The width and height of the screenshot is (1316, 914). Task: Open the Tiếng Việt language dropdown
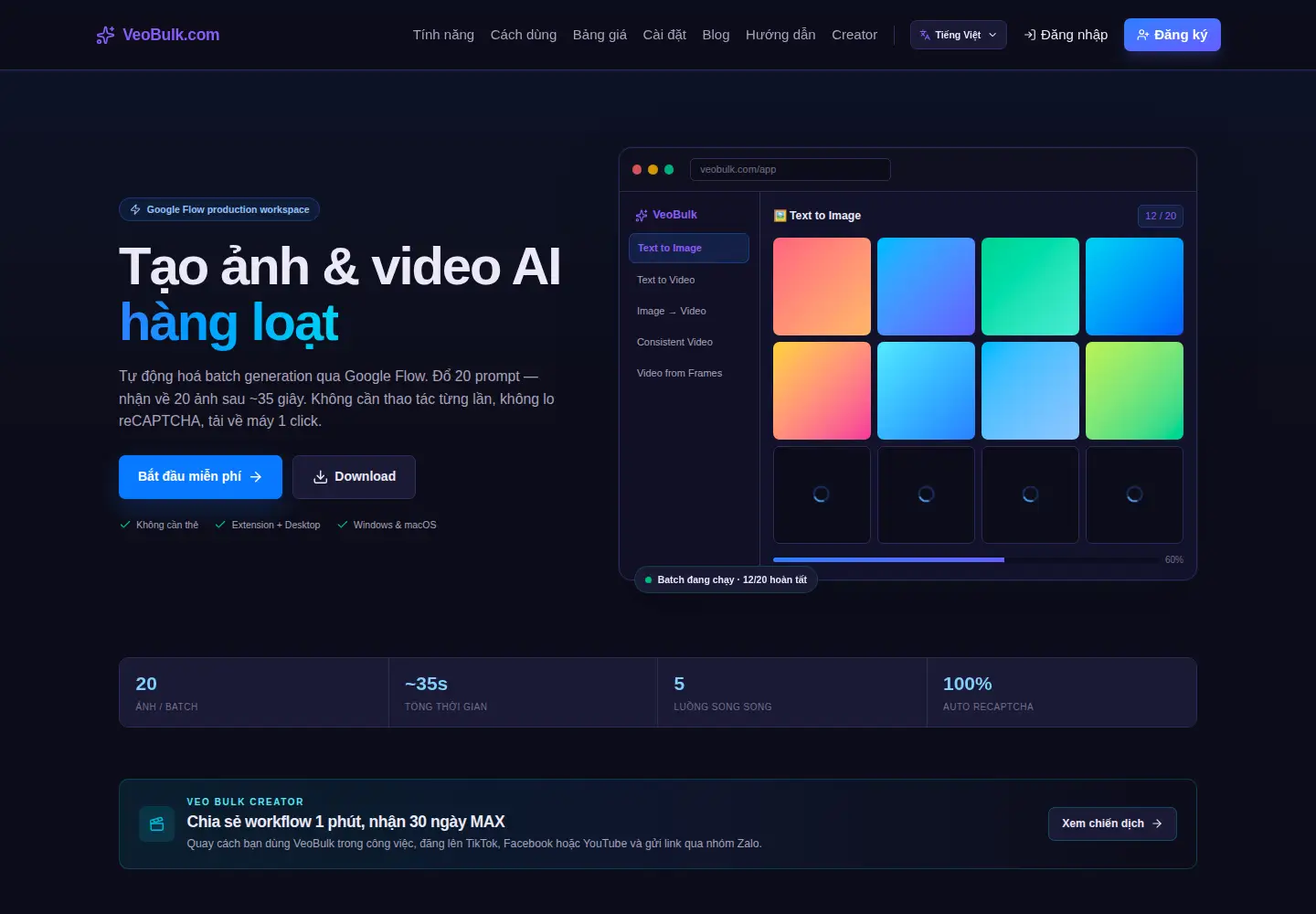coord(958,35)
